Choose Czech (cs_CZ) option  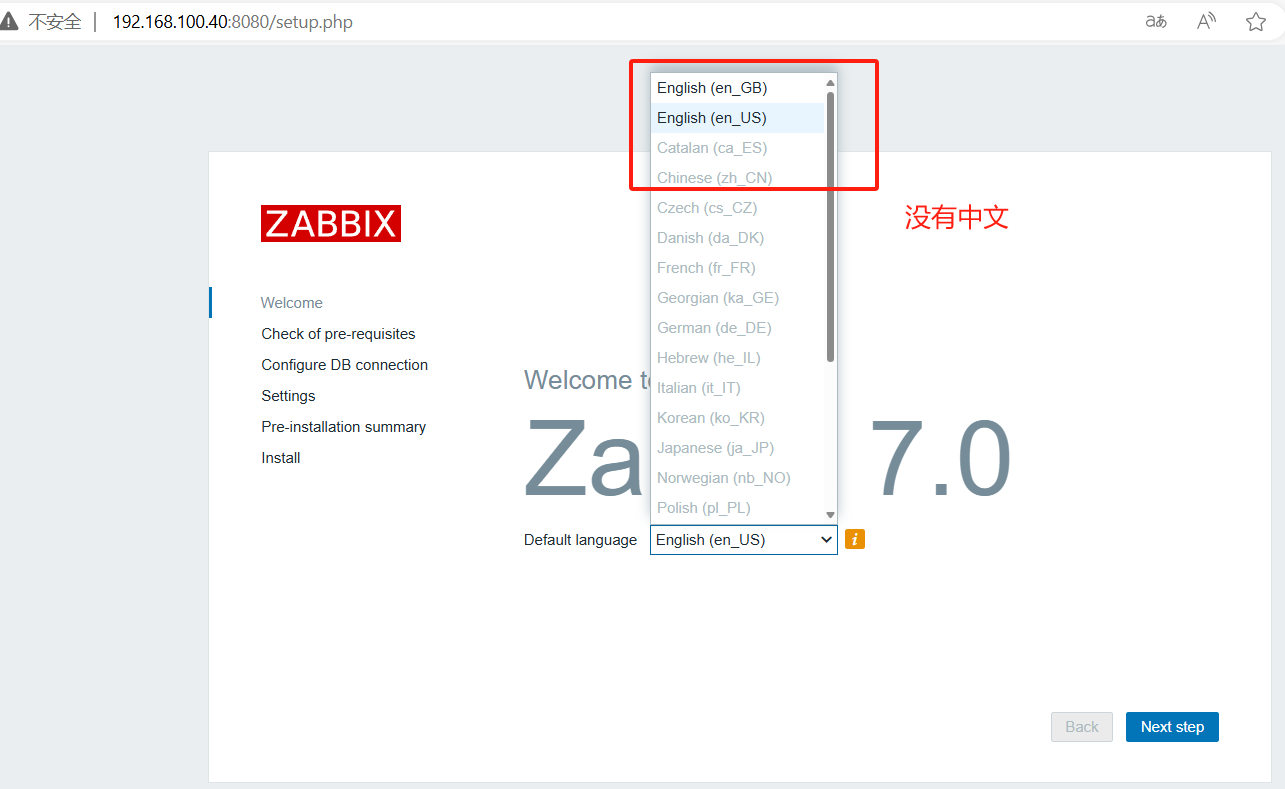click(x=737, y=208)
